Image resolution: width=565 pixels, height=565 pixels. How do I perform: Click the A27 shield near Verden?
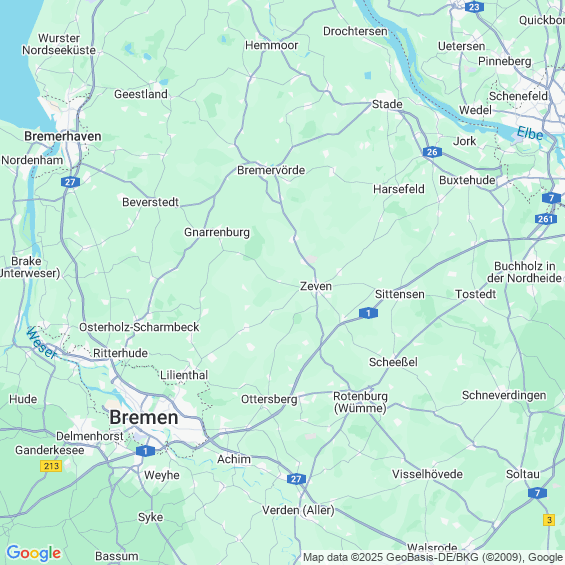296,479
